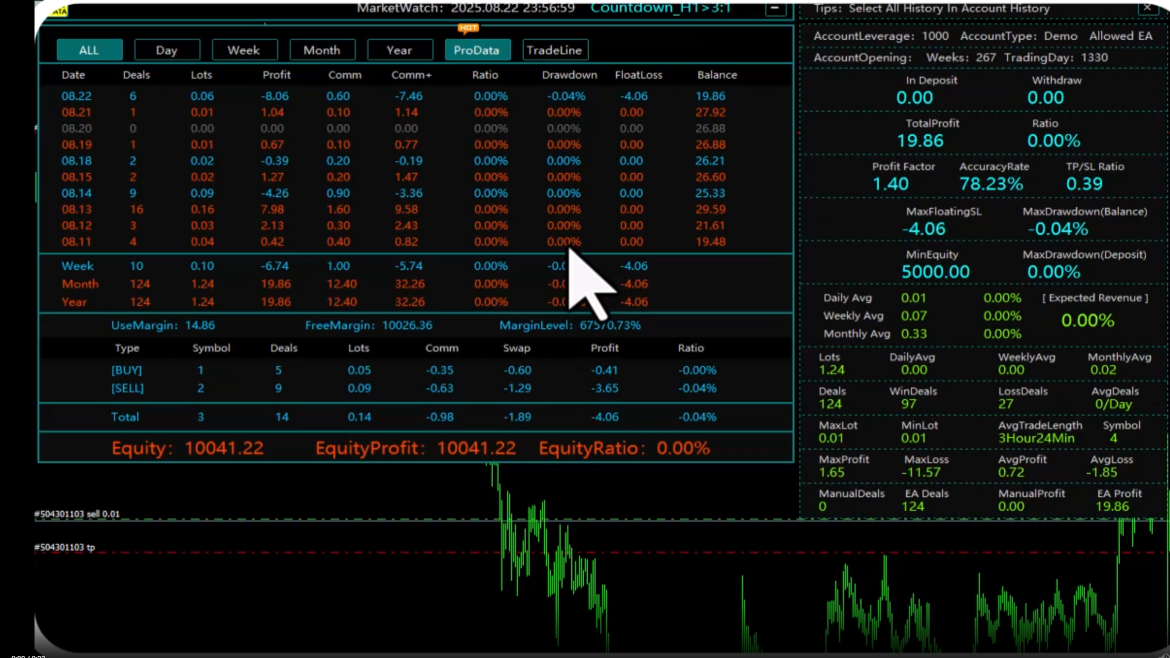Close the Tips account history panel
1170x658 pixels.
pos(1146,9)
